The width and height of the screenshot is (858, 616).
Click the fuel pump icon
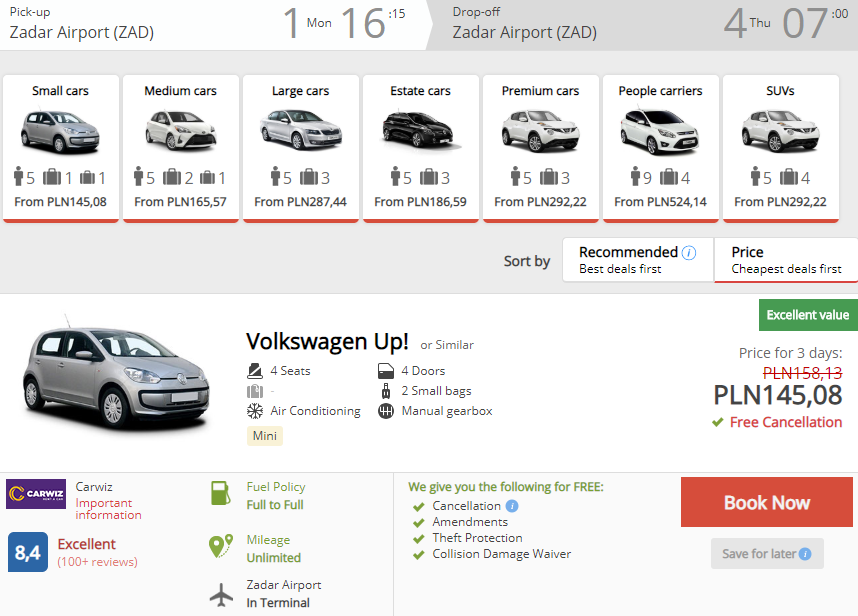(221, 493)
